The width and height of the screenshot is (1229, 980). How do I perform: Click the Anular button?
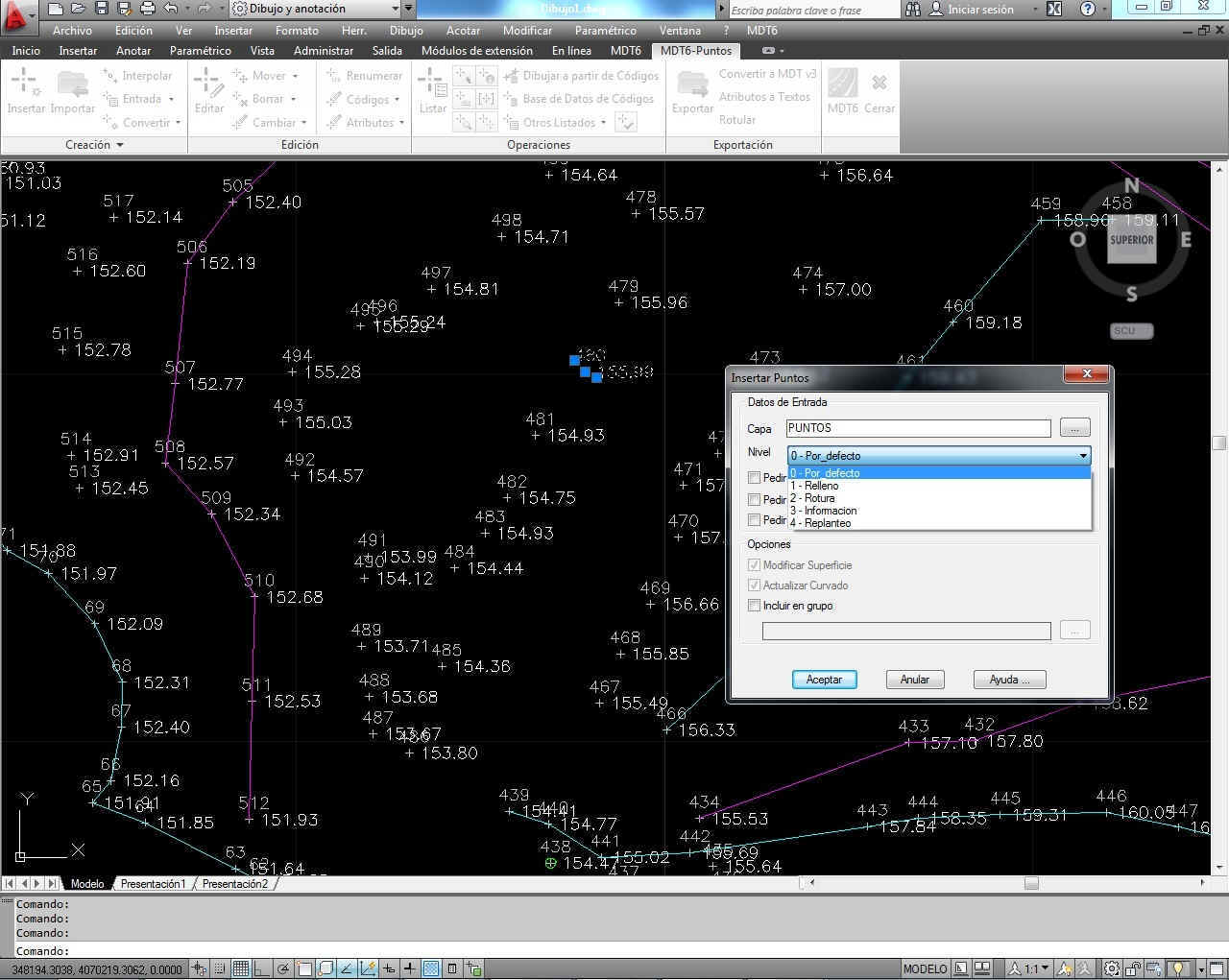pyautogui.click(x=914, y=680)
